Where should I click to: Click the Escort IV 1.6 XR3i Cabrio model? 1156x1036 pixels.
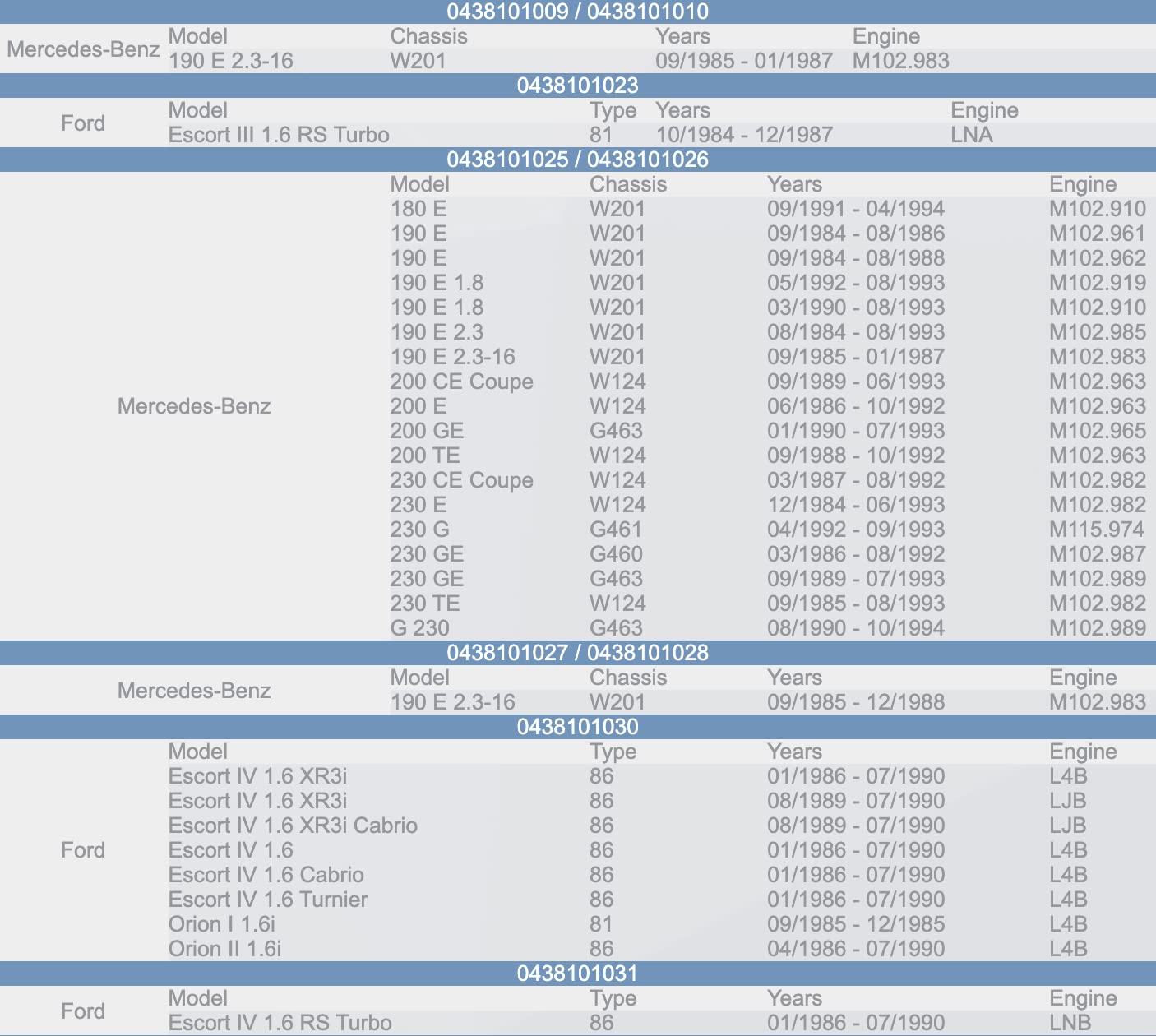click(293, 826)
